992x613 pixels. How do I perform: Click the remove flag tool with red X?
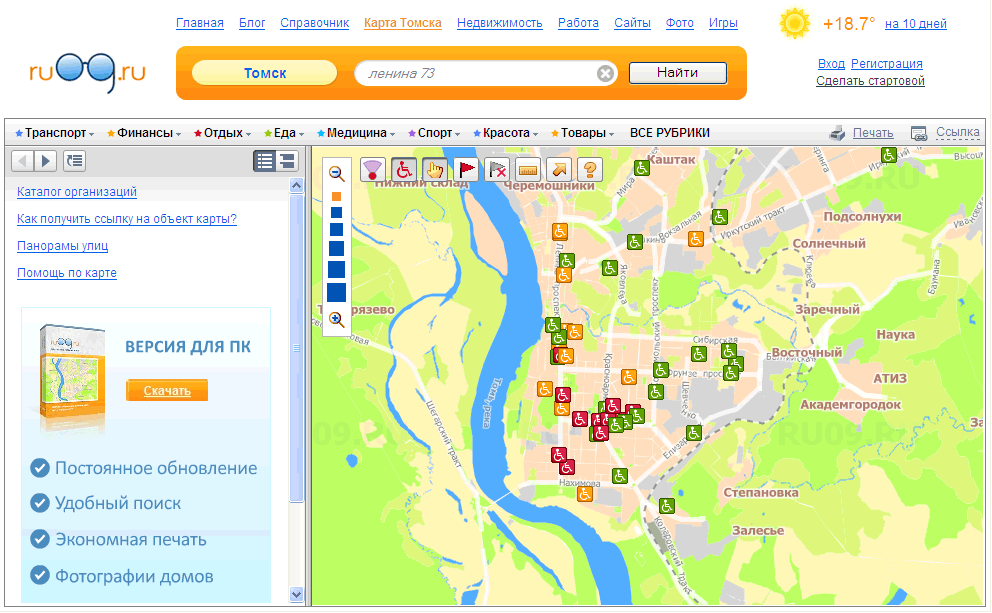click(x=497, y=169)
